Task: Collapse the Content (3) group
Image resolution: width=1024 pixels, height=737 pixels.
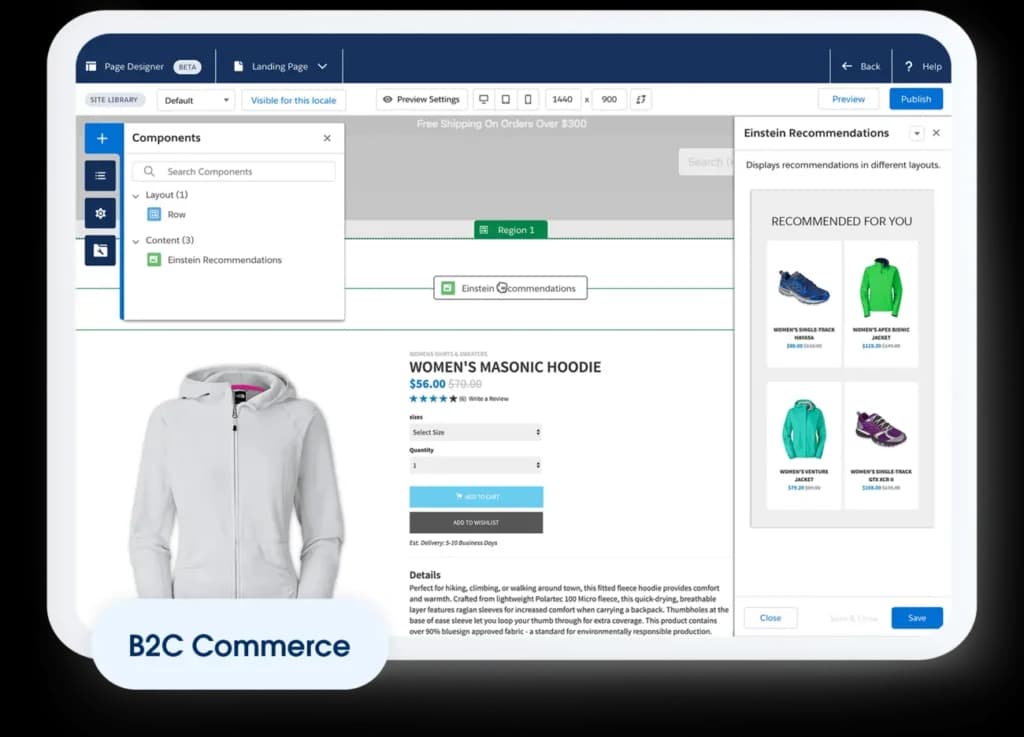Action: (x=136, y=241)
